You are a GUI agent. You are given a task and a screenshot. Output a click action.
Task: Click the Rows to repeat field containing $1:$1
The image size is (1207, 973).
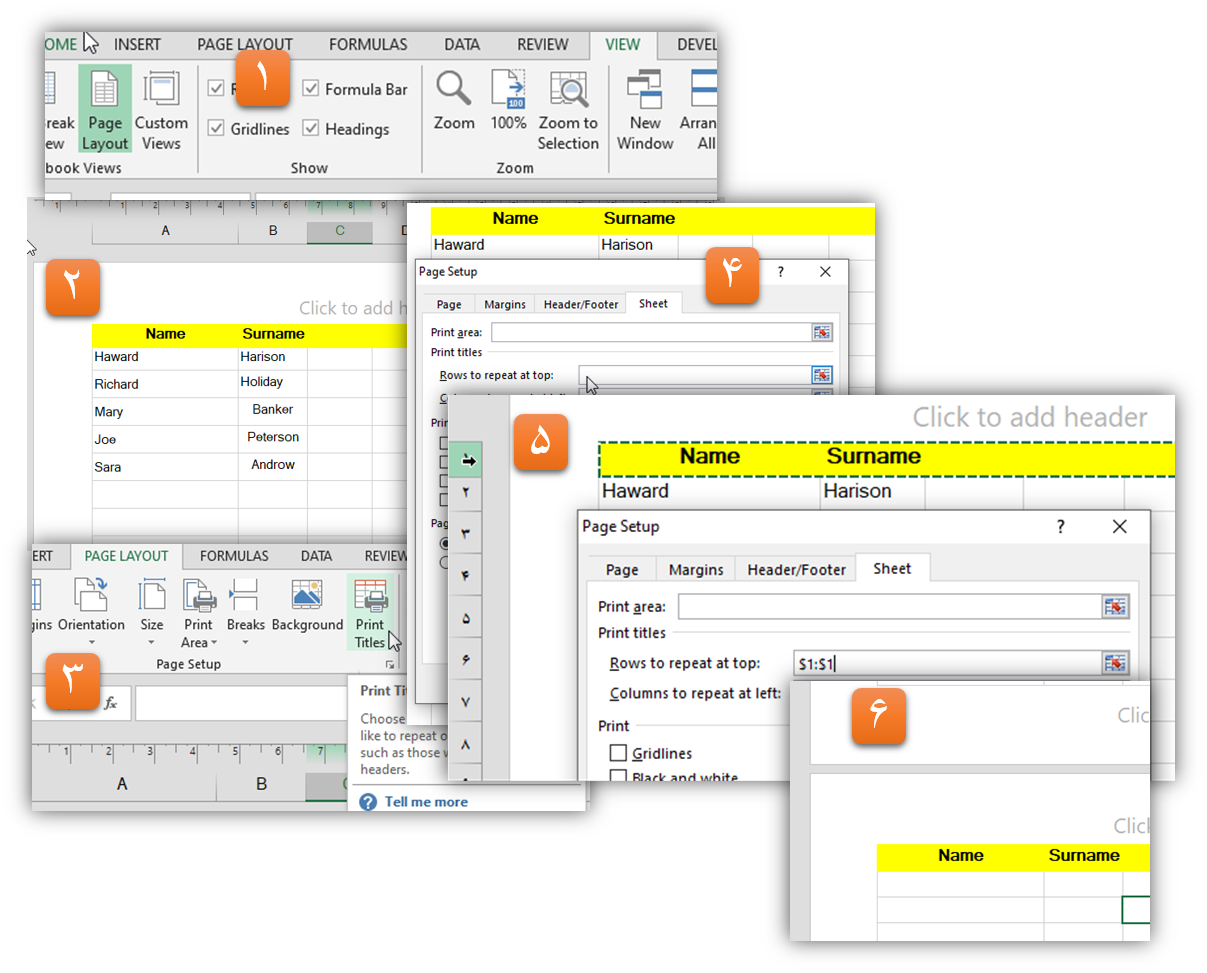pyautogui.click(x=940, y=663)
